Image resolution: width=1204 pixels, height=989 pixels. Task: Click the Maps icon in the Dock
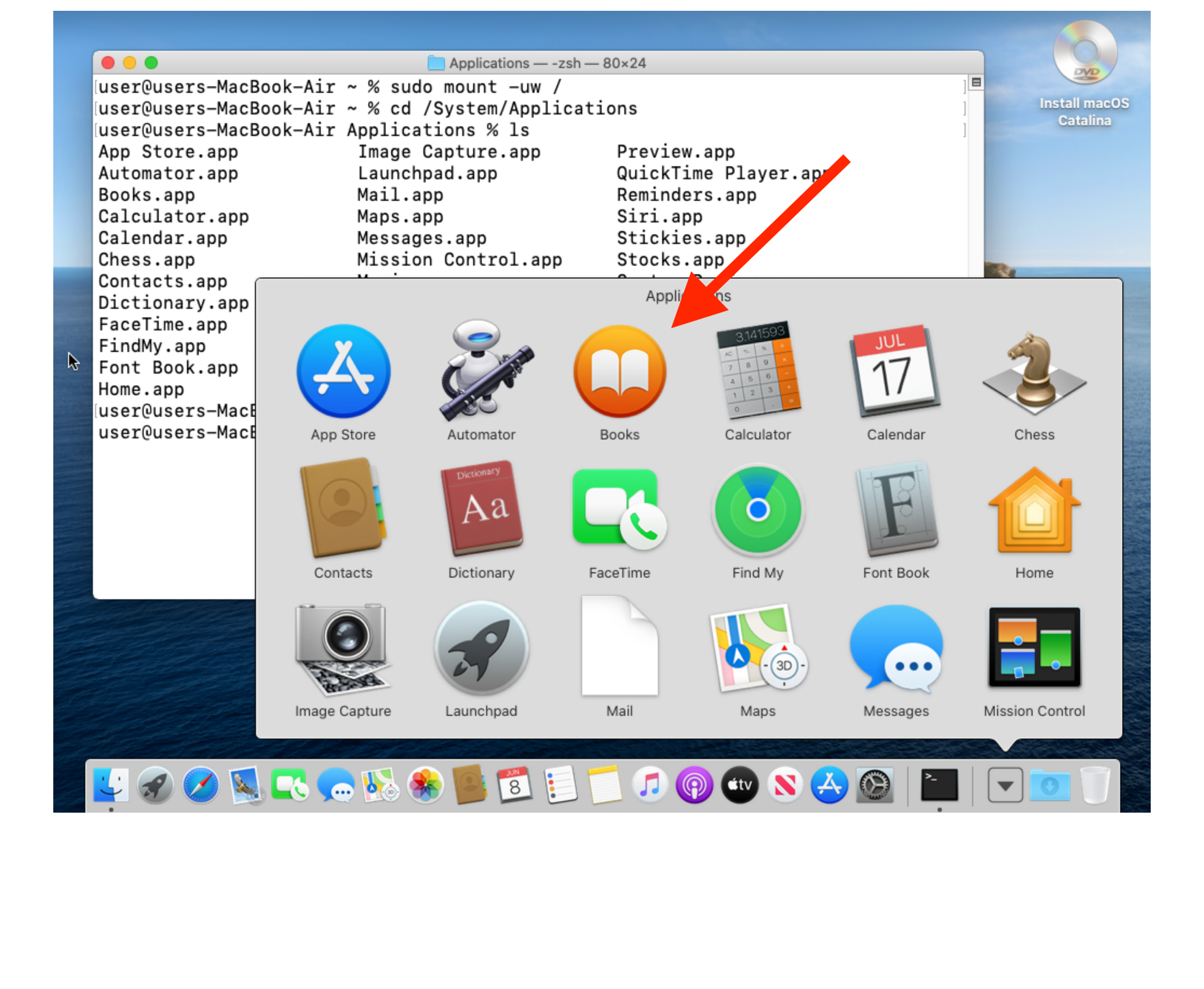pyautogui.click(x=380, y=785)
